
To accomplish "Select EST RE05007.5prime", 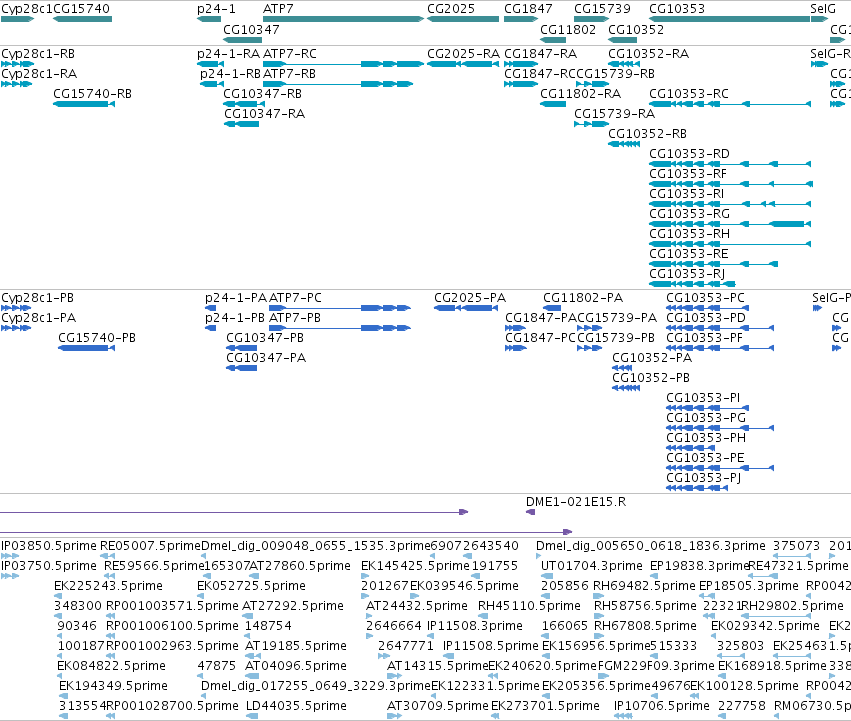I will pos(108,556).
